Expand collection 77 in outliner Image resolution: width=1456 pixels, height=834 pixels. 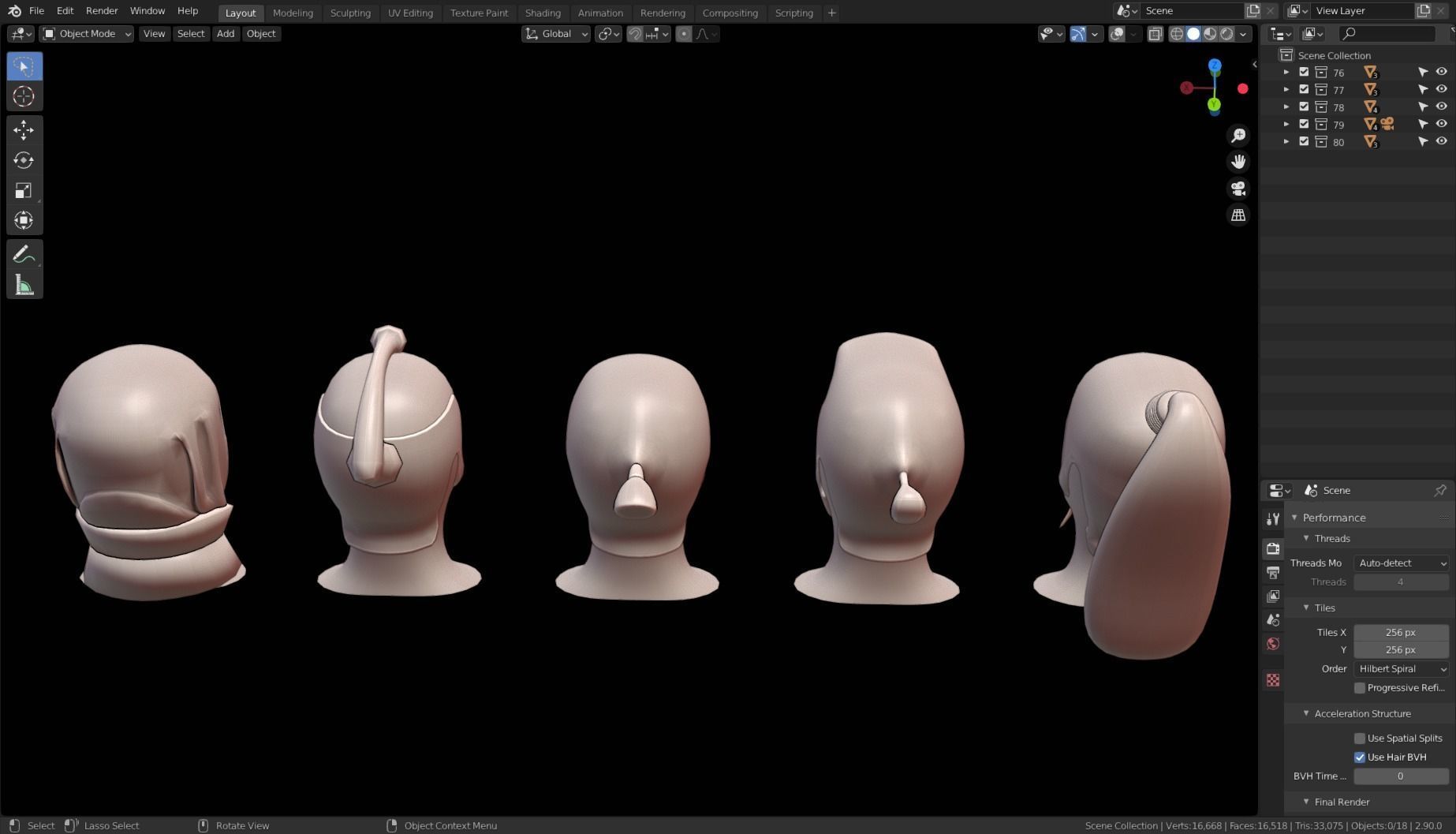(x=1286, y=89)
